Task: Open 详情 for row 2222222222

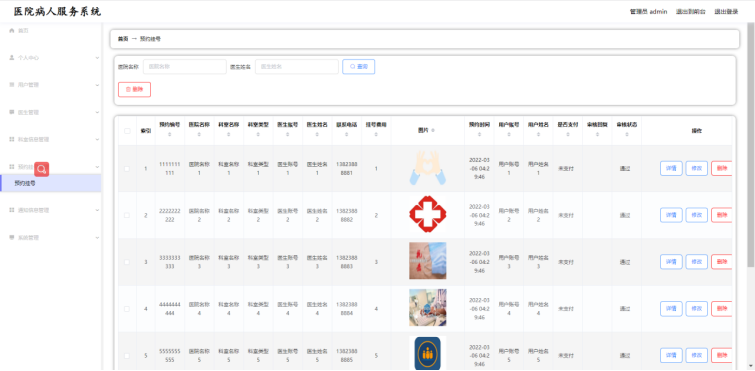Action: [671, 215]
